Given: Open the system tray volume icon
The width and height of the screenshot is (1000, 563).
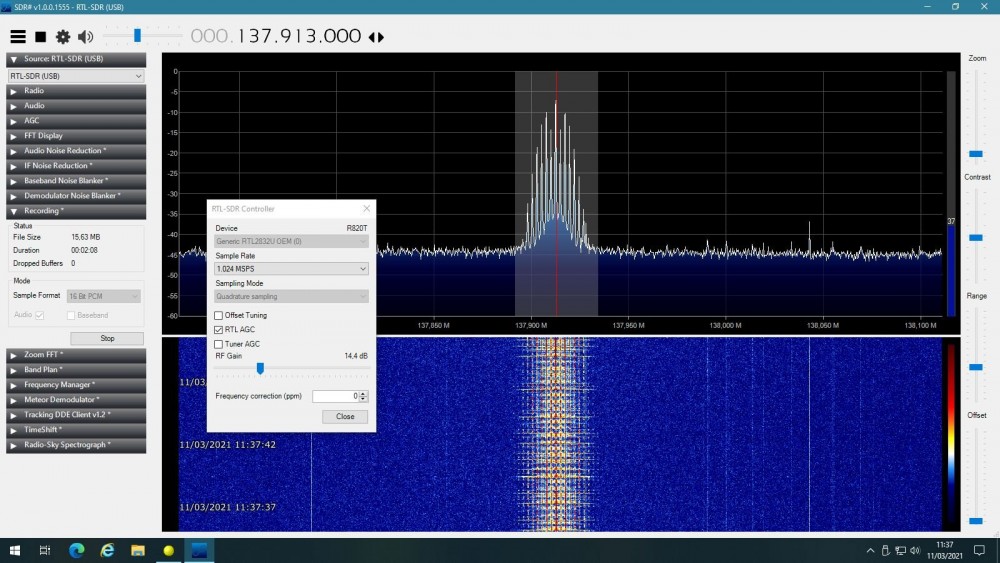Looking at the screenshot, I should (x=915, y=551).
